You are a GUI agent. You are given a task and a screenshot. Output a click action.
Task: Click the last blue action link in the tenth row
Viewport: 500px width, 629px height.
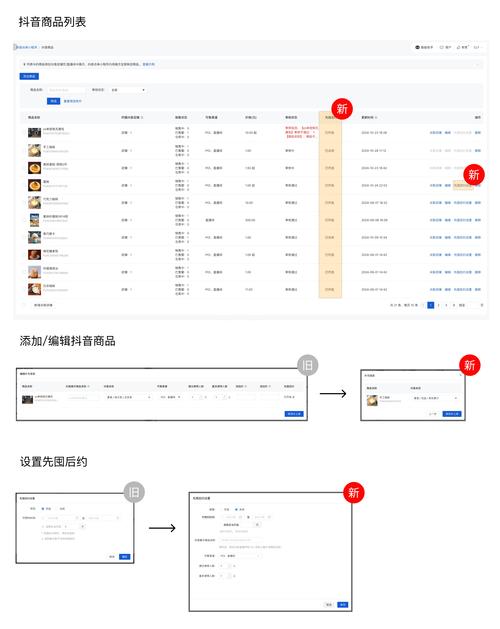[478, 289]
